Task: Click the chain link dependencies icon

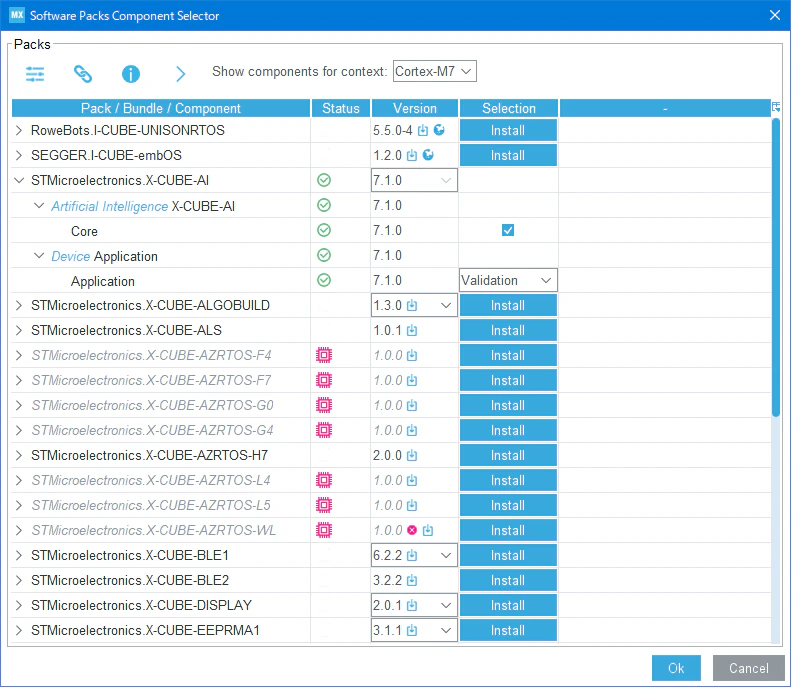Action: (x=83, y=74)
